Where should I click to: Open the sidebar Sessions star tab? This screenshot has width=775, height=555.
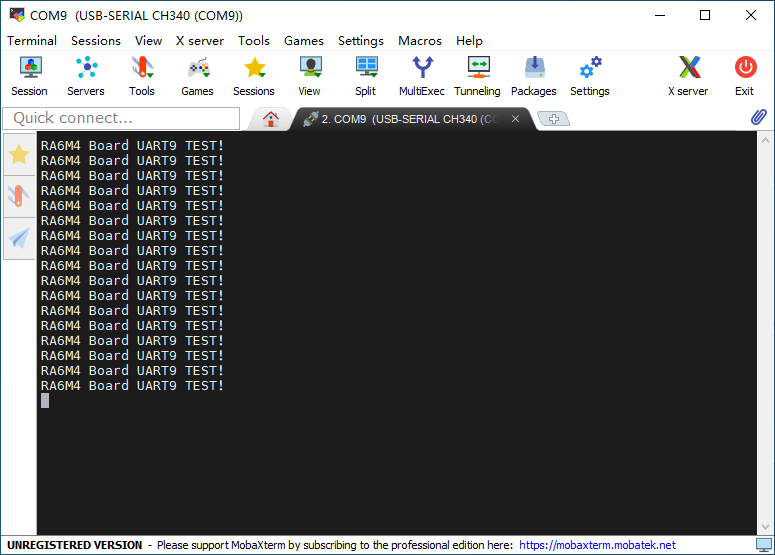click(x=19, y=155)
